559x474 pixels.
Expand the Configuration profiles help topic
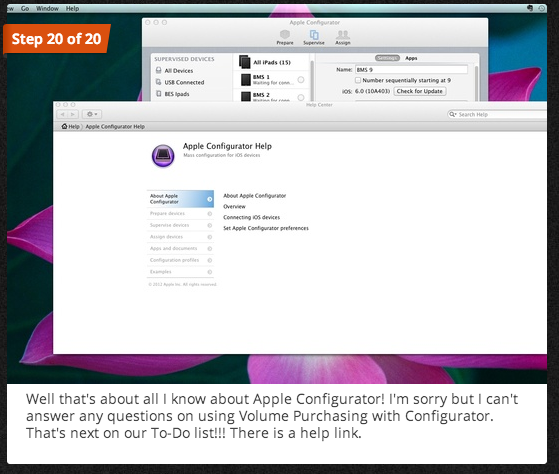[x=180, y=260]
